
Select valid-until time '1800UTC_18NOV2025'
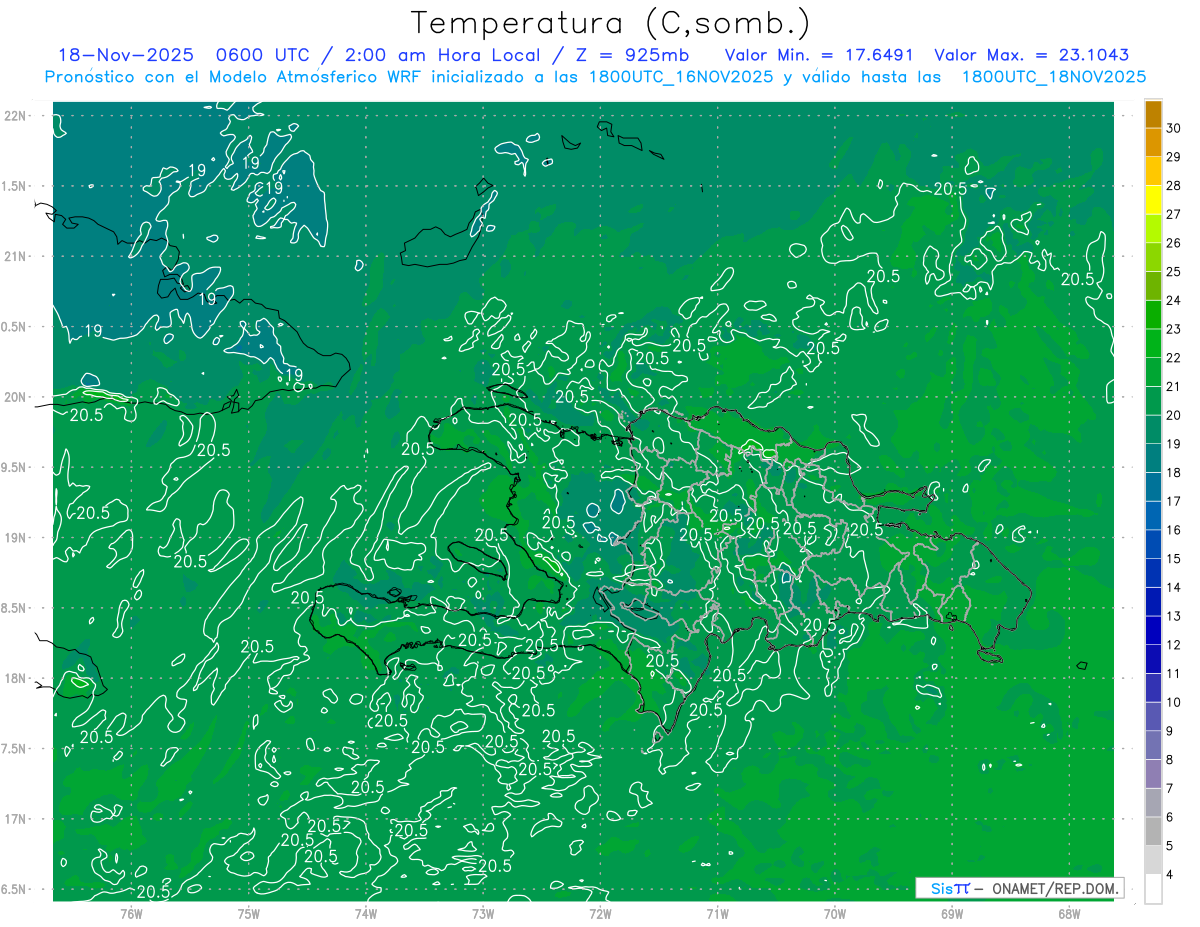[x=1054, y=77]
